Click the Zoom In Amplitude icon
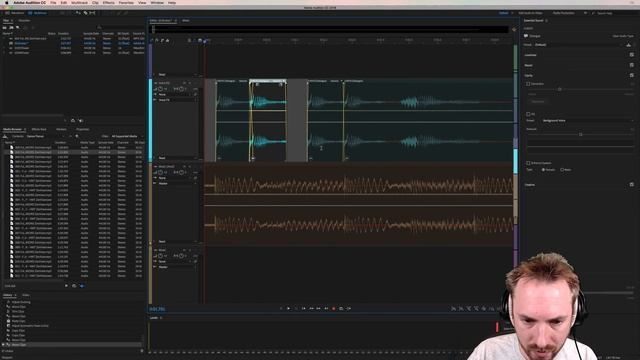This screenshot has height=360, width=640. click(453, 309)
